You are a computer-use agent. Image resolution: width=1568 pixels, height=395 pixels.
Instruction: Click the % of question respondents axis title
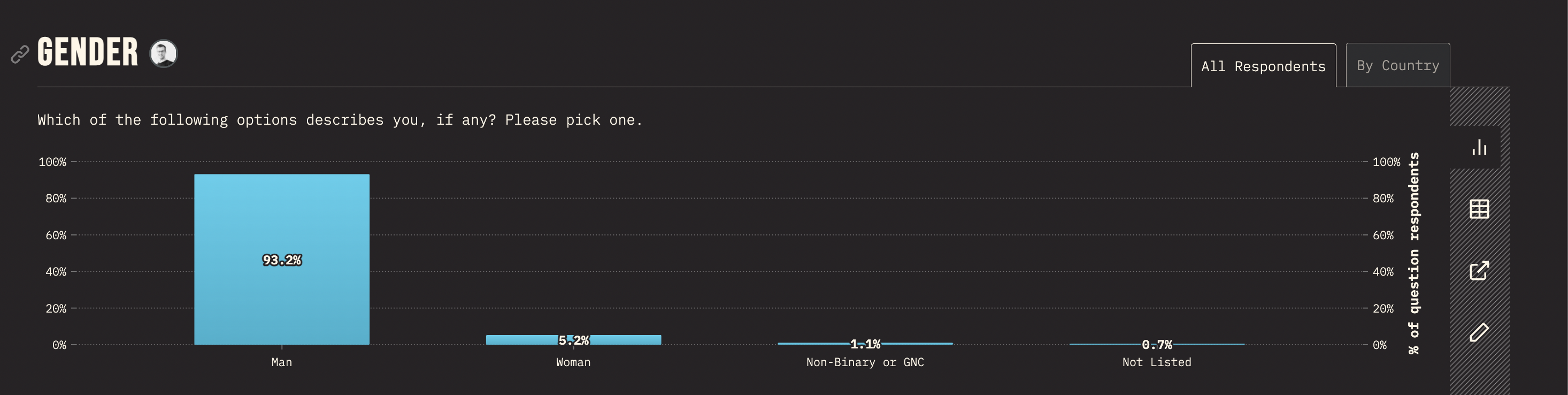pyautogui.click(x=1413, y=253)
